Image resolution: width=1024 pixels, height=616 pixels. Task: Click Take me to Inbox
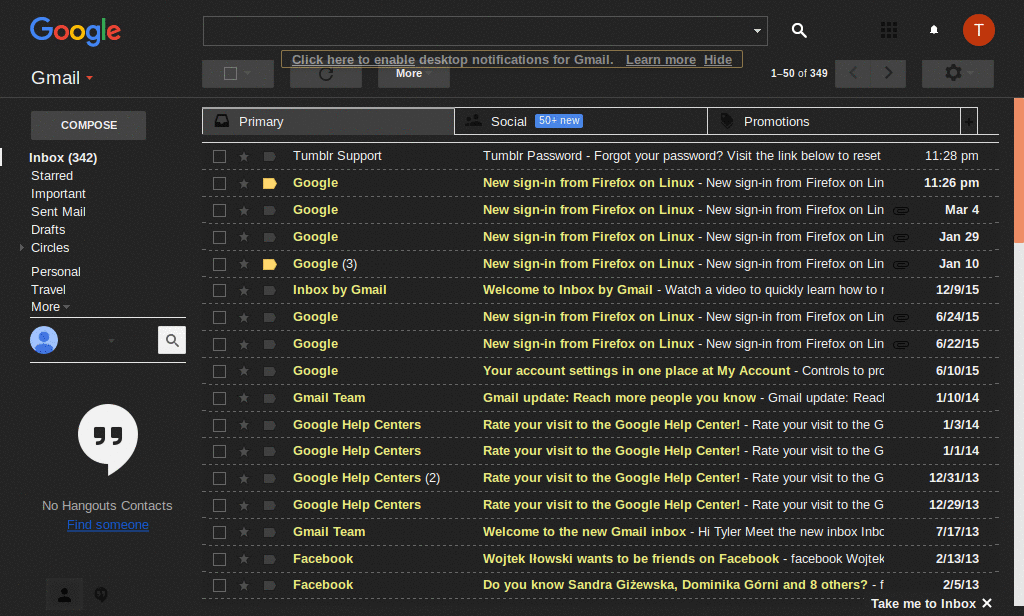(923, 604)
